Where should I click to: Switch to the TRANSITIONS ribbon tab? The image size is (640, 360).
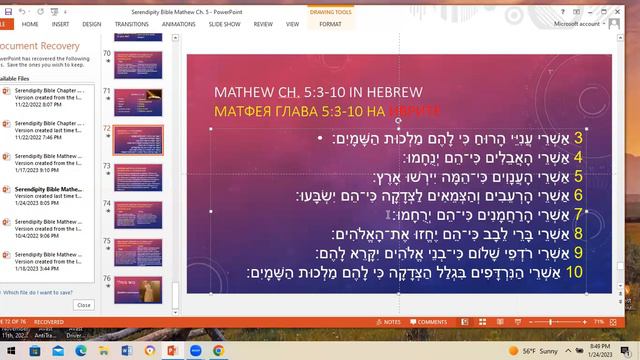(131, 24)
